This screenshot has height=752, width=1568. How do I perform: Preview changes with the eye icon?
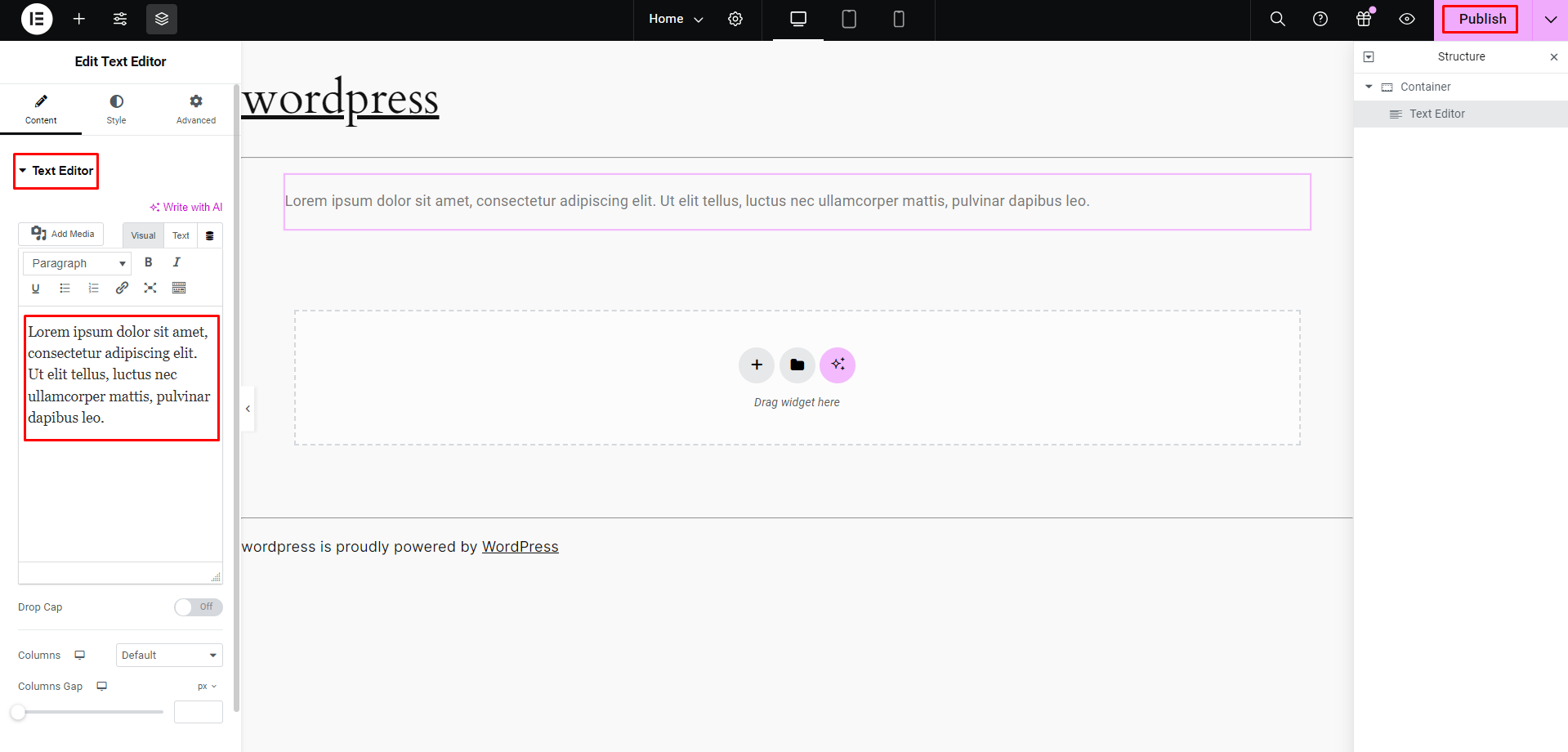[1407, 19]
